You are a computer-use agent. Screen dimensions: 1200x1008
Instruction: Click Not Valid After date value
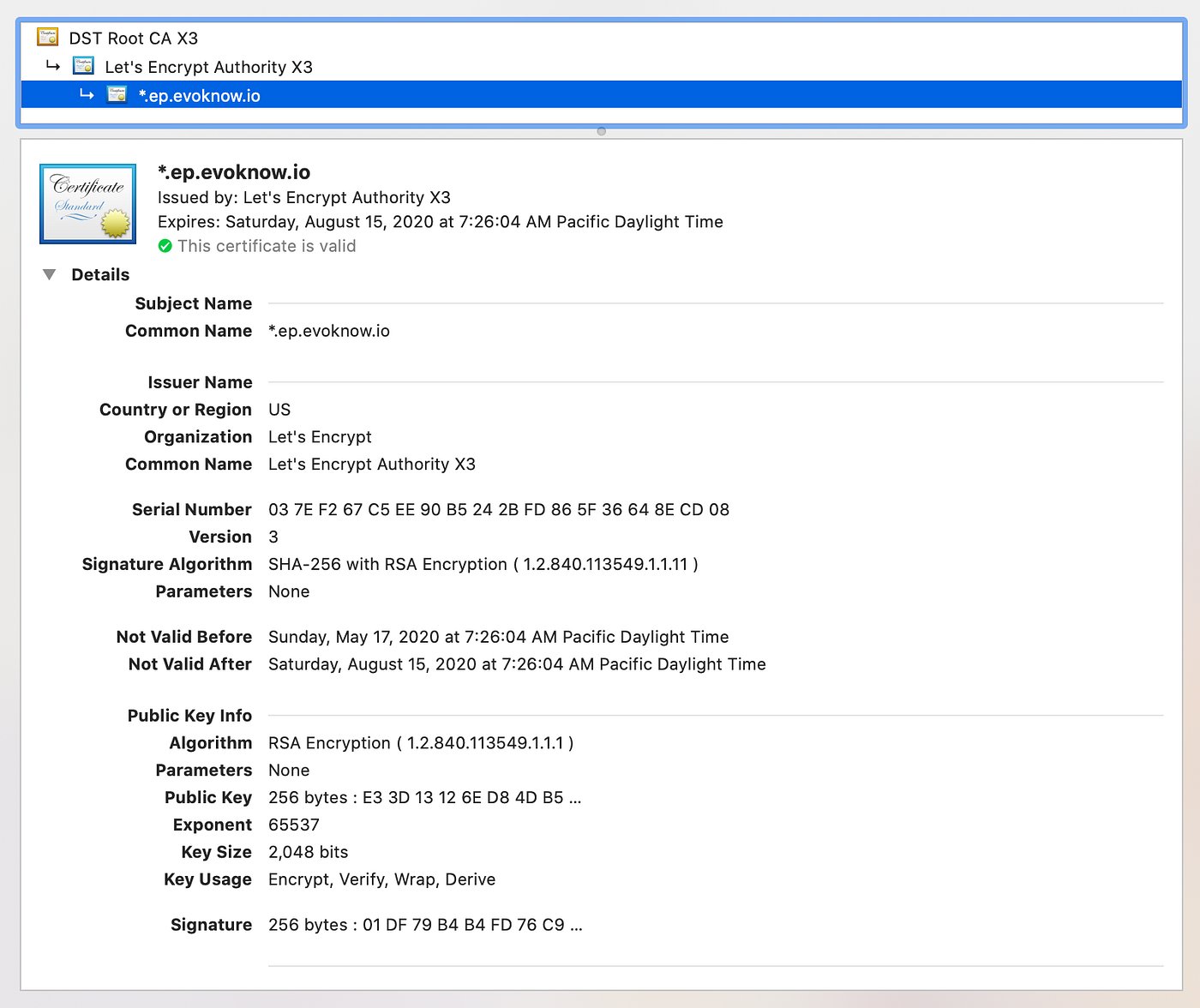517,664
